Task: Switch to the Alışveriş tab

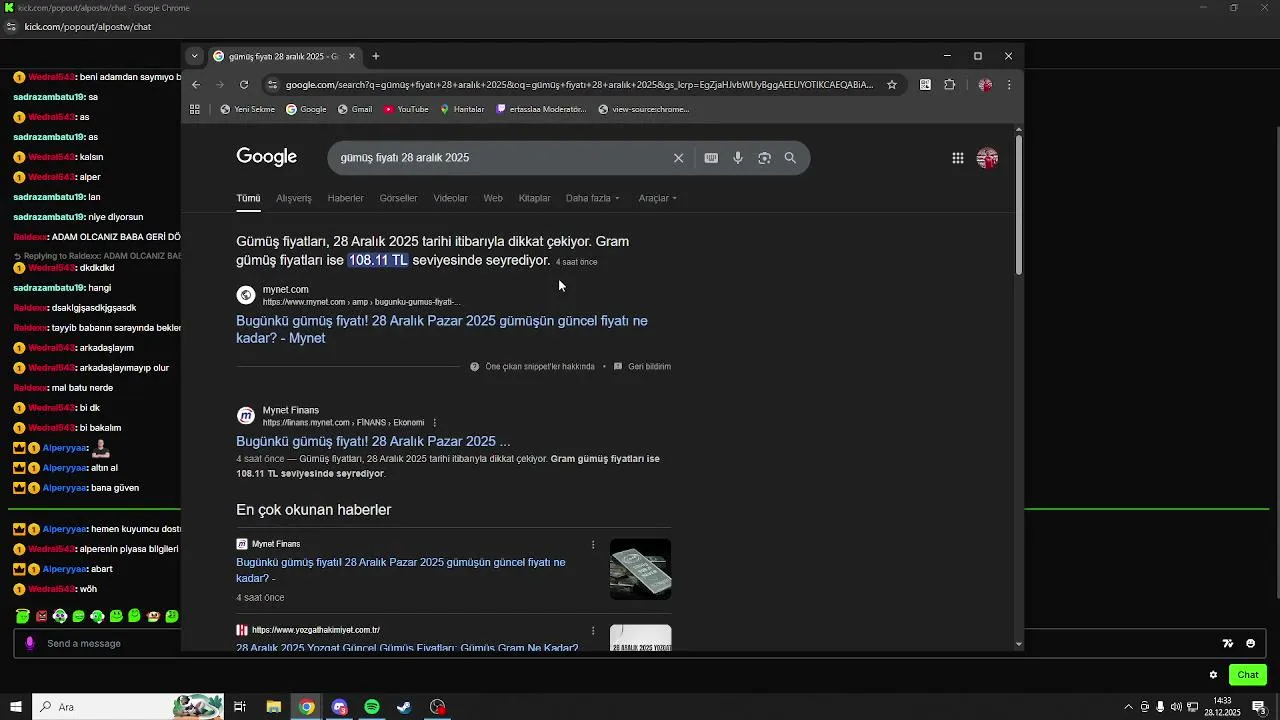Action: pyautogui.click(x=294, y=198)
